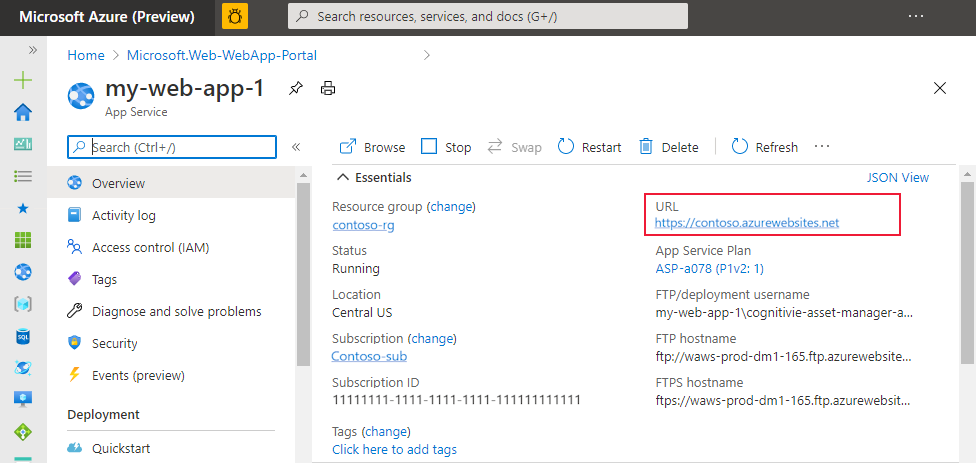The height and width of the screenshot is (463, 976).
Task: Go to Home breadcrumb
Action: pos(86,55)
